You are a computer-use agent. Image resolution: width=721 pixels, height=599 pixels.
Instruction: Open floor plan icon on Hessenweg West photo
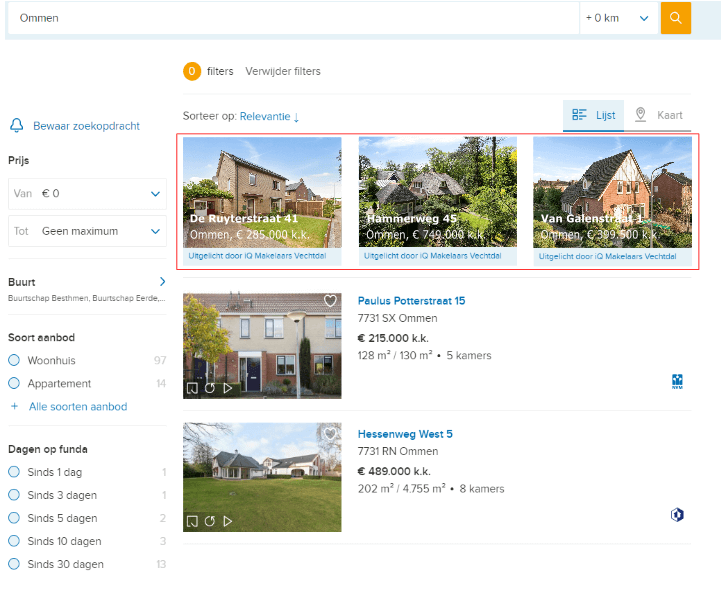point(192,521)
